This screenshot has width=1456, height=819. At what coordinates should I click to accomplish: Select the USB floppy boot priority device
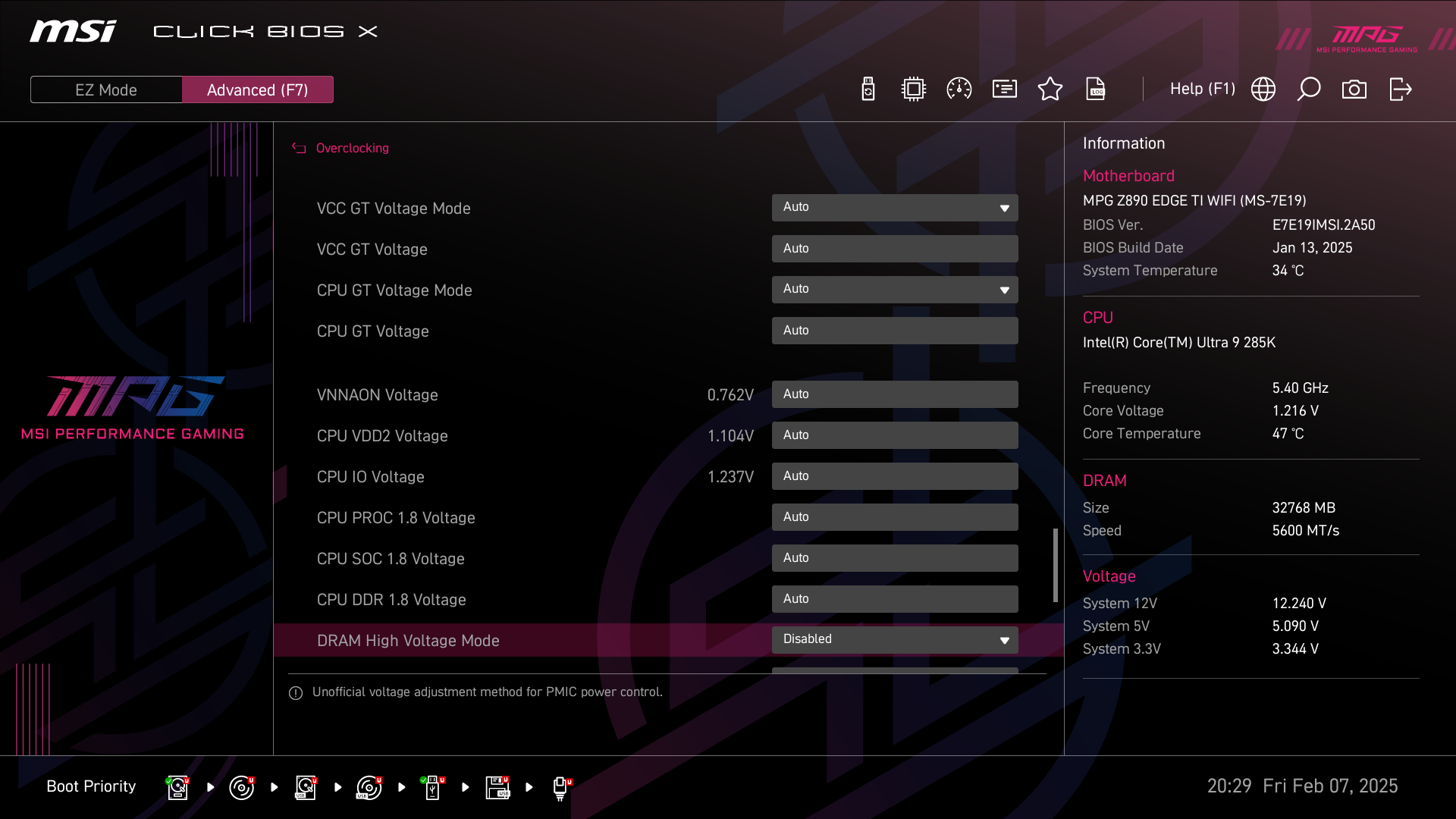(497, 787)
